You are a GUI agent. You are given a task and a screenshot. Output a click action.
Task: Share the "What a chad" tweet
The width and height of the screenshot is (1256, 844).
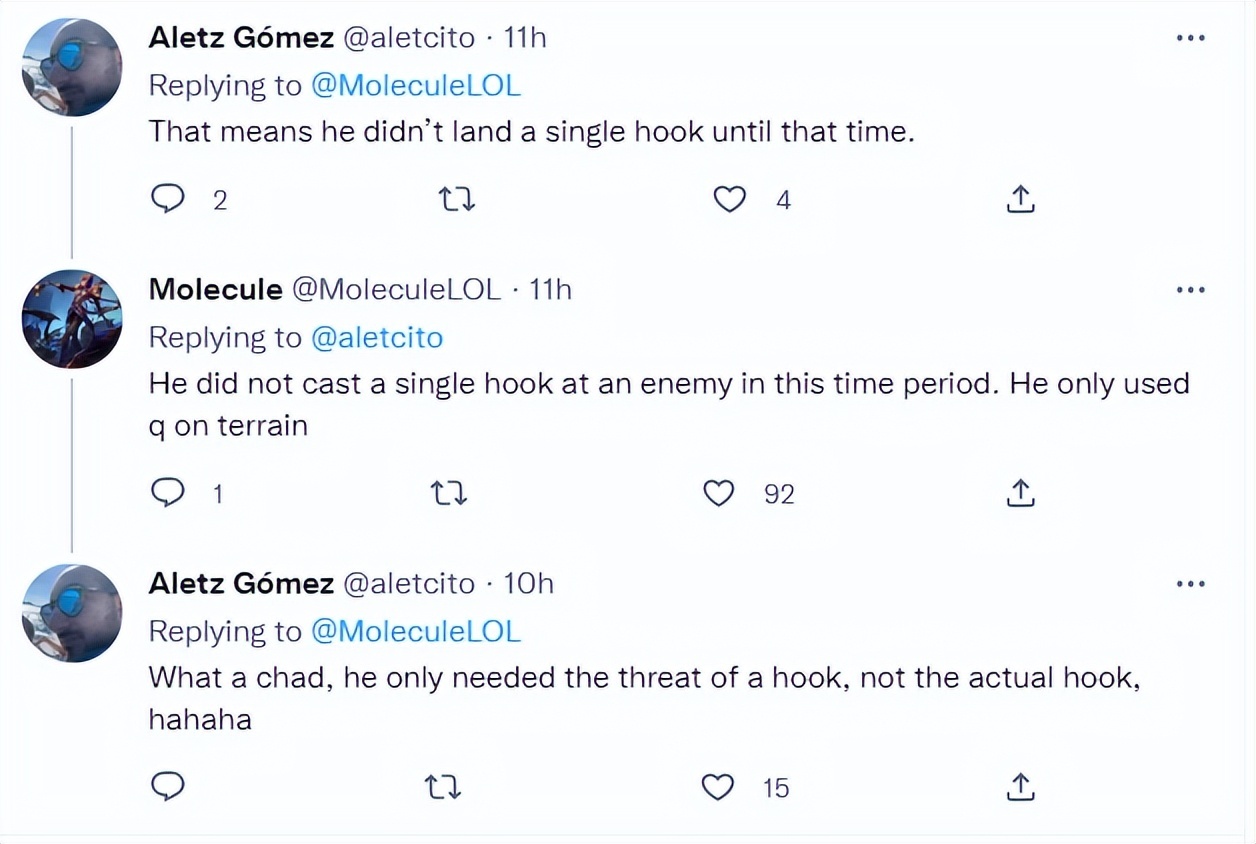[1019, 787]
